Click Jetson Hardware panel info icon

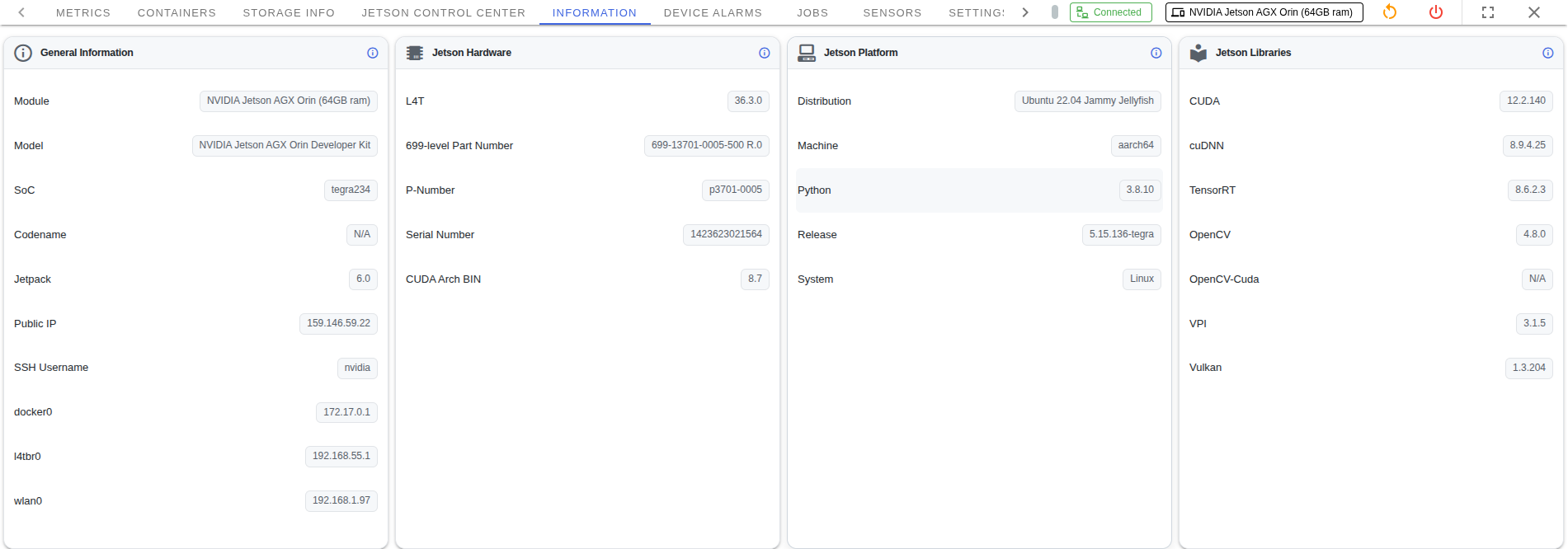click(x=765, y=53)
